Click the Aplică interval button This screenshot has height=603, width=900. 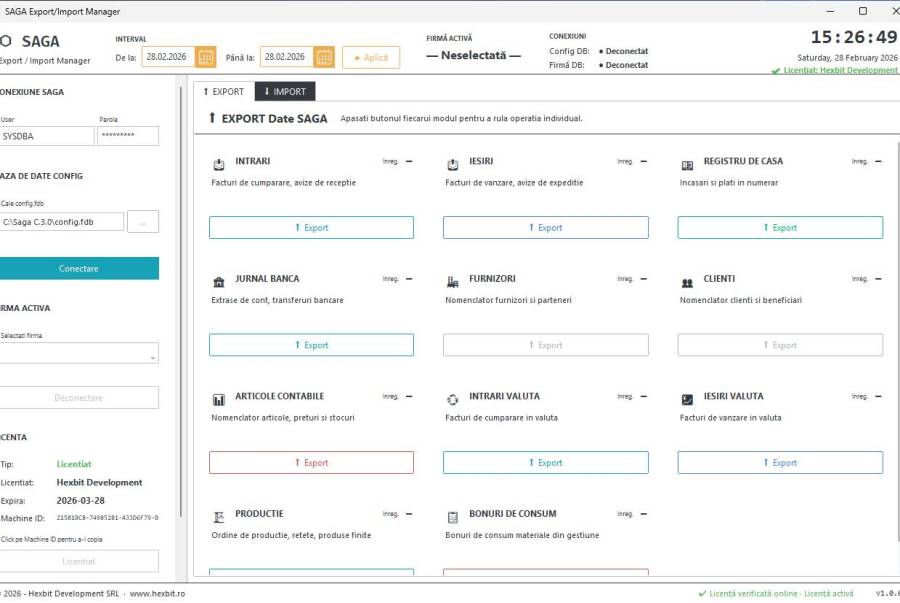(370, 57)
